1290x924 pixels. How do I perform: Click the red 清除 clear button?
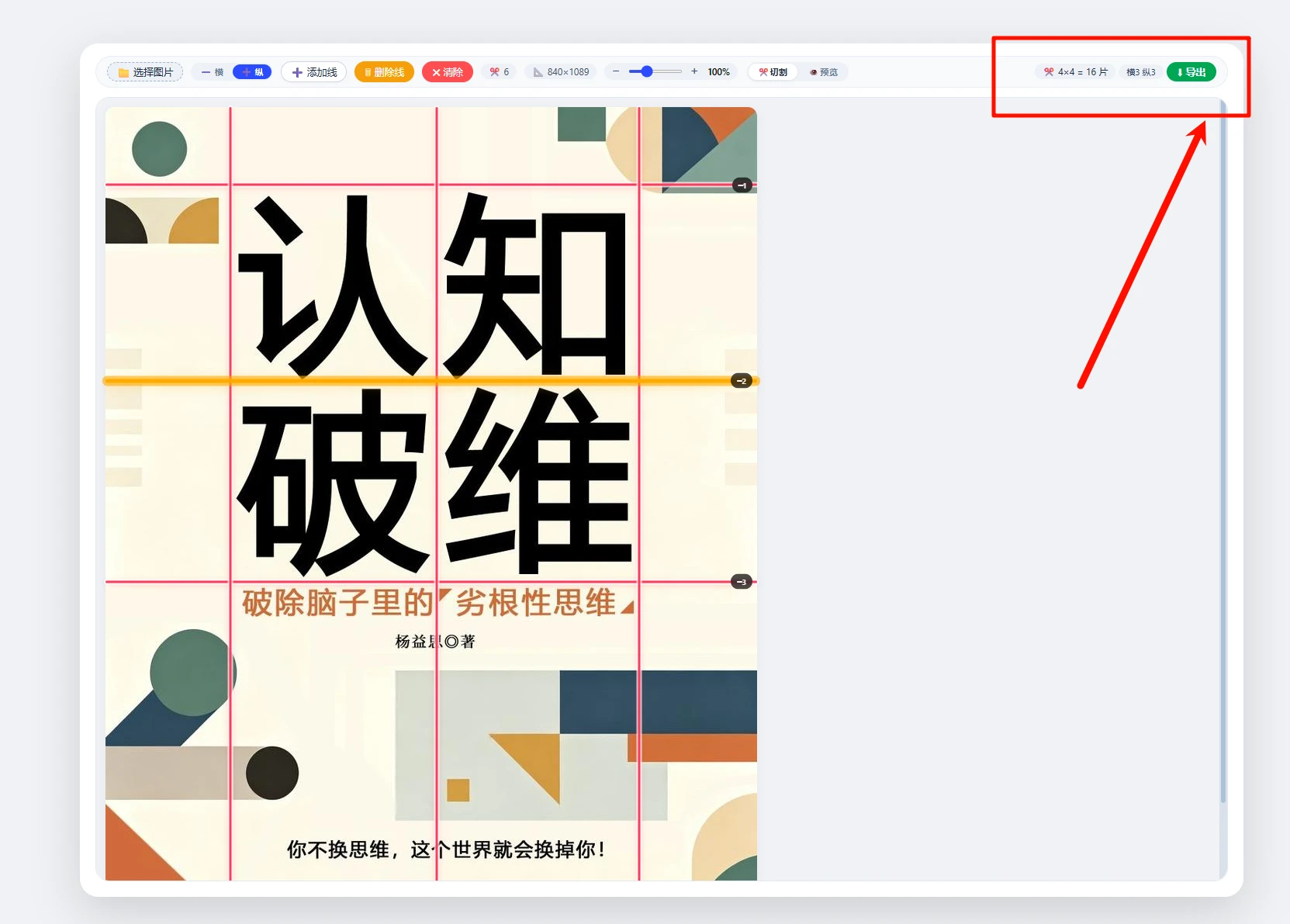tap(448, 72)
